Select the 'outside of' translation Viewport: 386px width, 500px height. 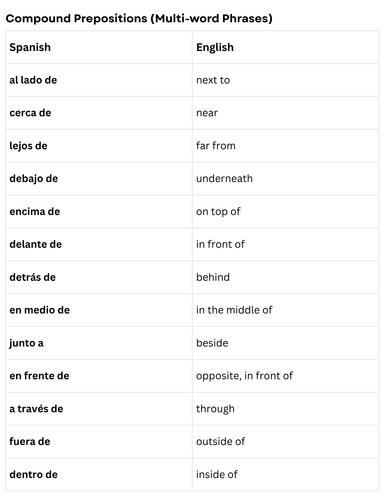click(220, 442)
